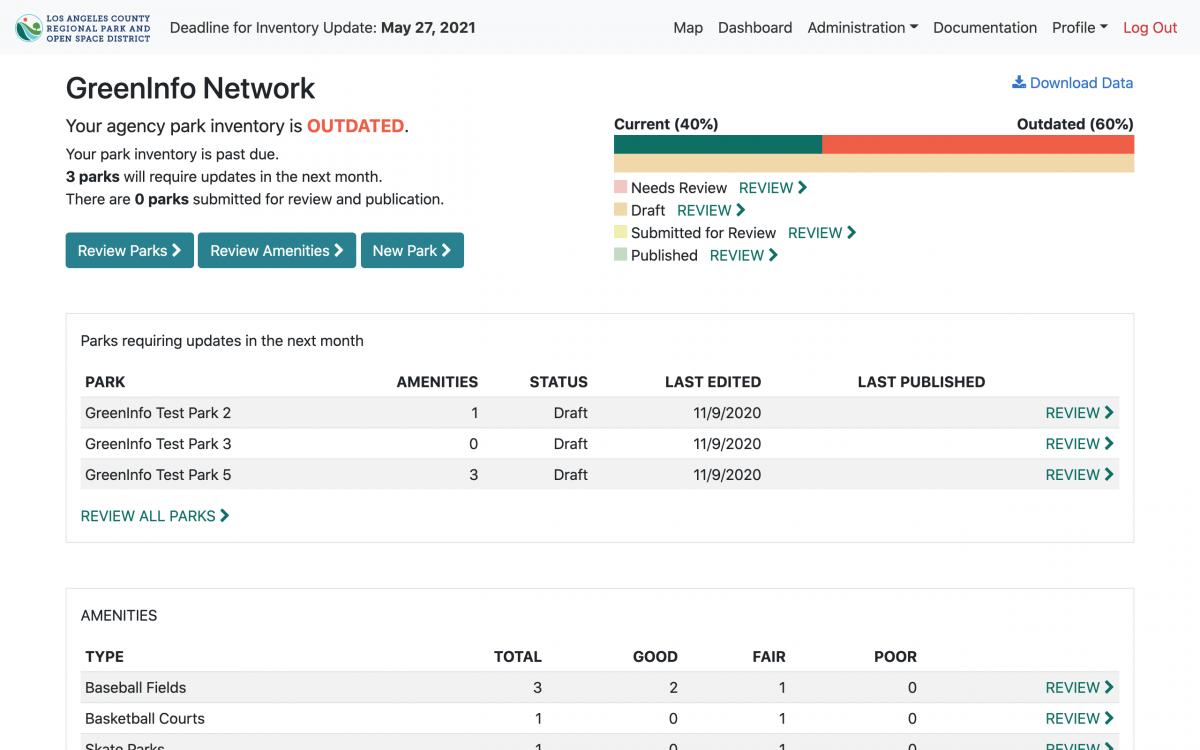Viewport: 1200px width, 750px height.
Task: Click the Basketball Courts row label
Action: click(x=144, y=719)
